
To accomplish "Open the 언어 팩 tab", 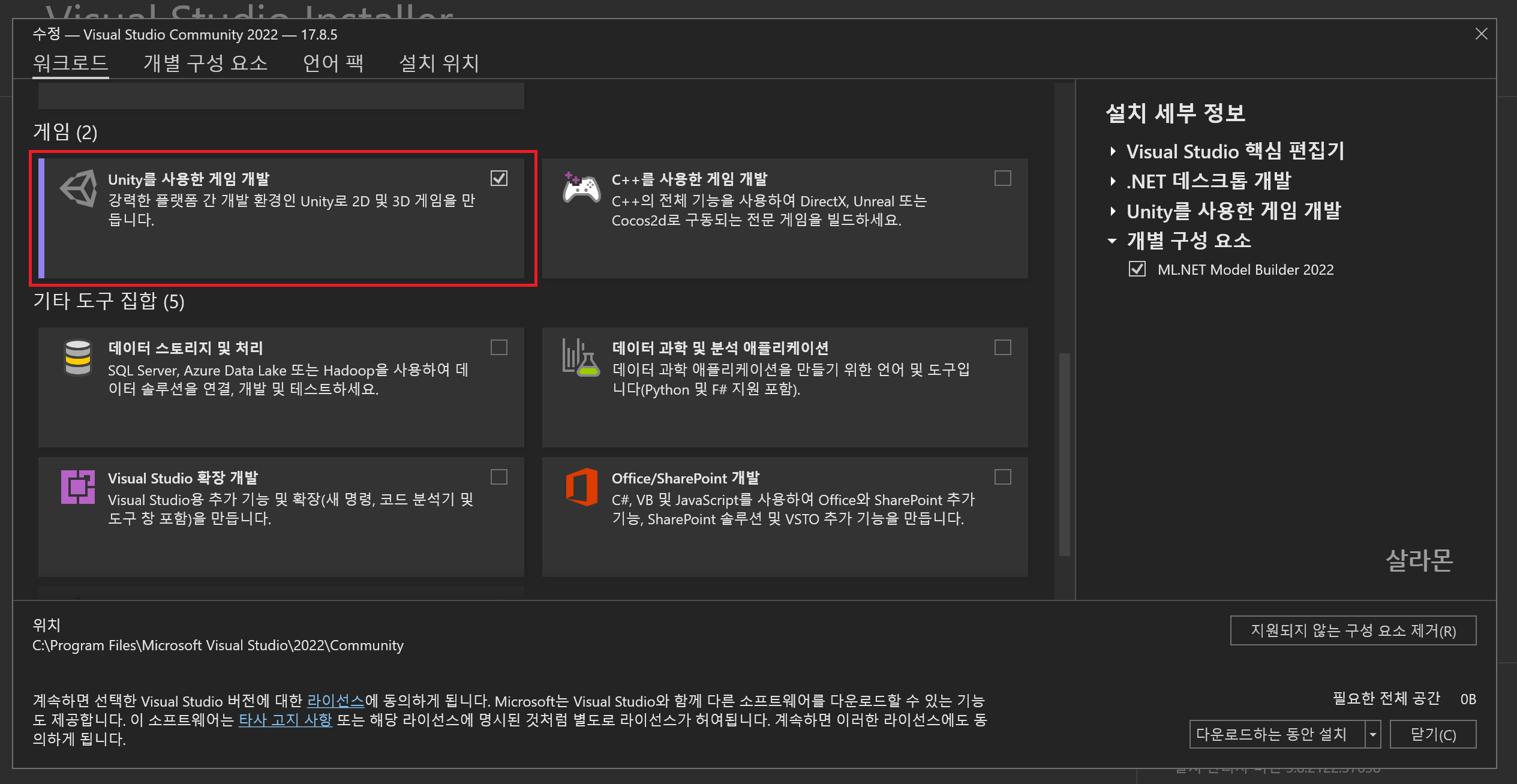I will 333,63.
